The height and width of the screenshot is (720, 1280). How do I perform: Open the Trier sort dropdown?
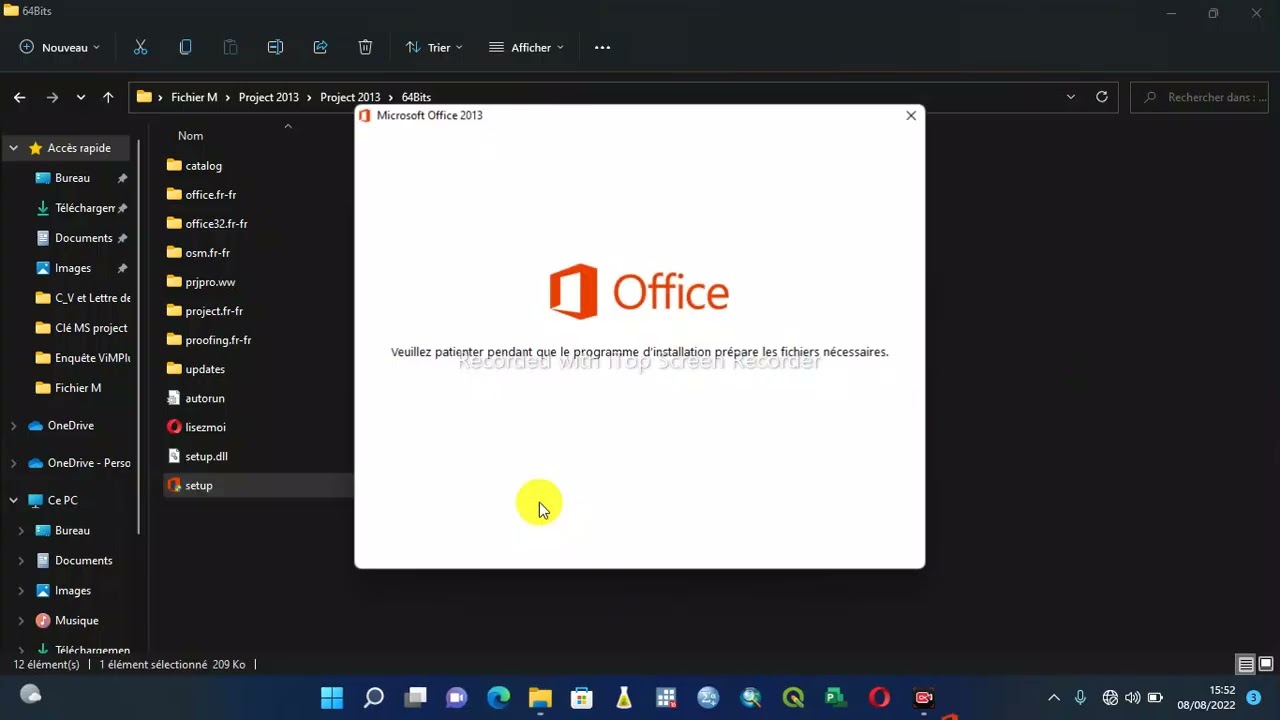[x=434, y=47]
